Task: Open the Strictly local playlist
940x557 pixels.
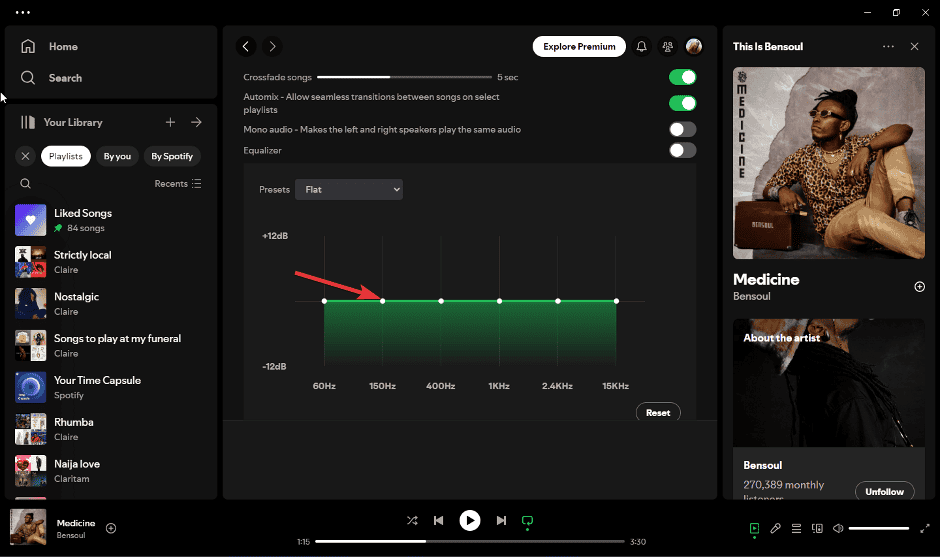Action: pyautogui.click(x=111, y=262)
